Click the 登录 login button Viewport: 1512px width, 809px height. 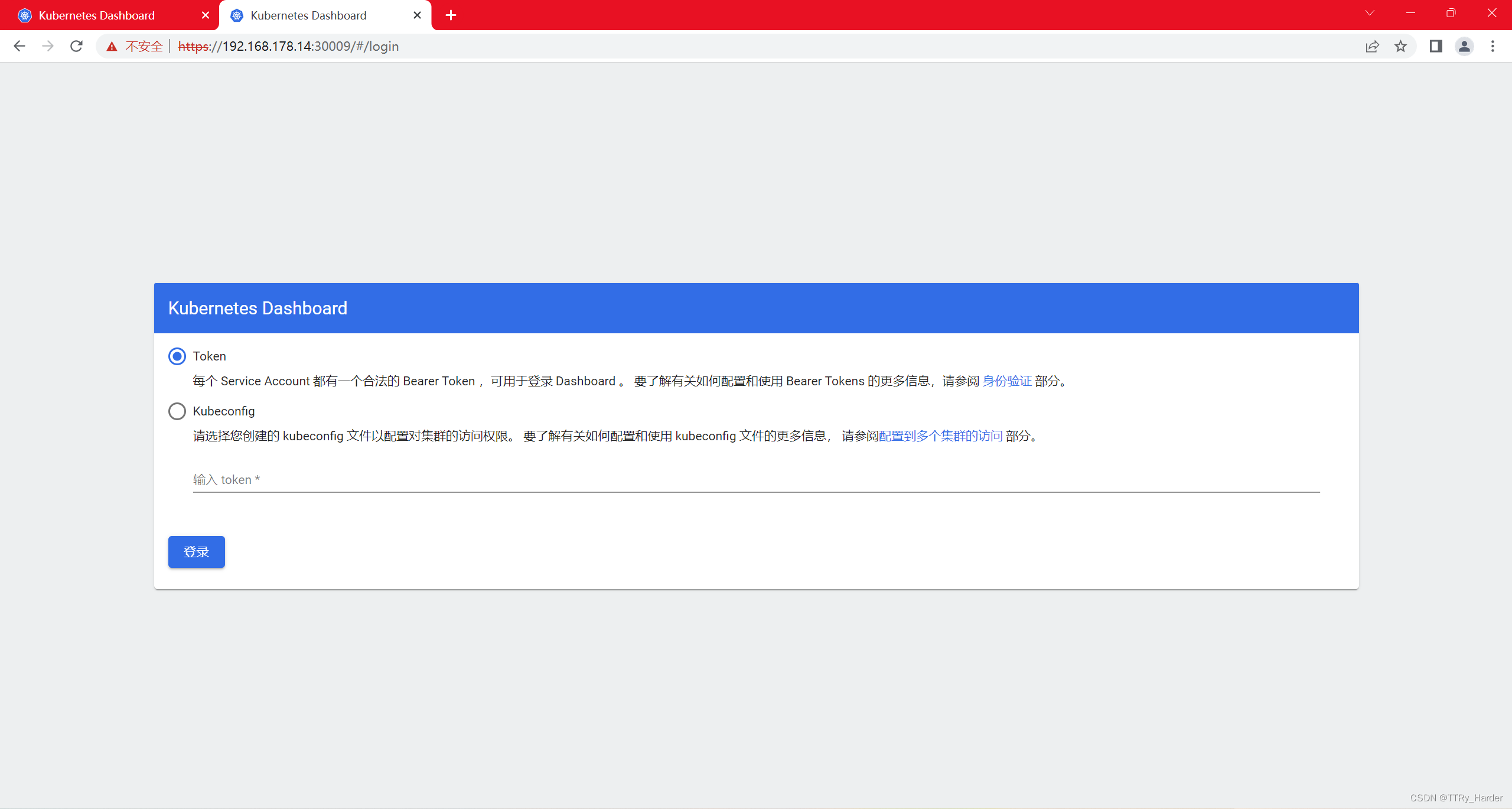point(196,551)
